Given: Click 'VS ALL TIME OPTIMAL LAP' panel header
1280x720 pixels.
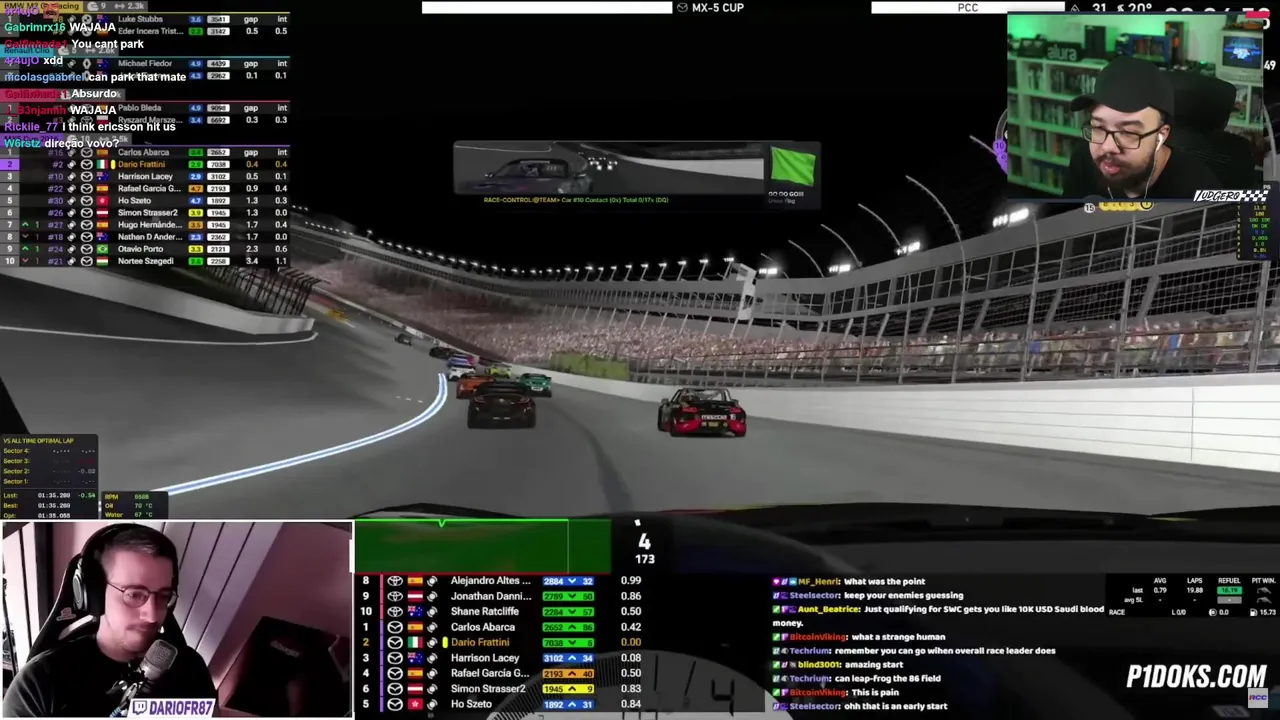Looking at the screenshot, I should point(39,441).
